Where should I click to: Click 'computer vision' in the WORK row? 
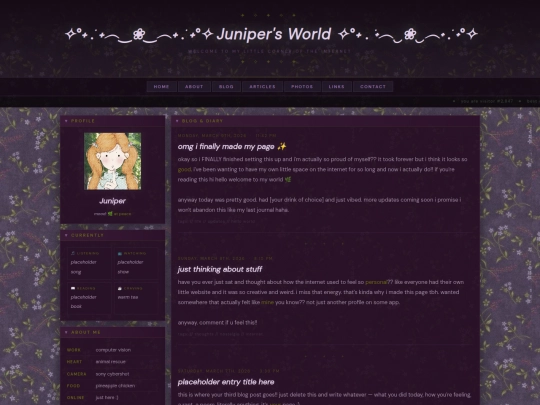pyautogui.click(x=113, y=350)
